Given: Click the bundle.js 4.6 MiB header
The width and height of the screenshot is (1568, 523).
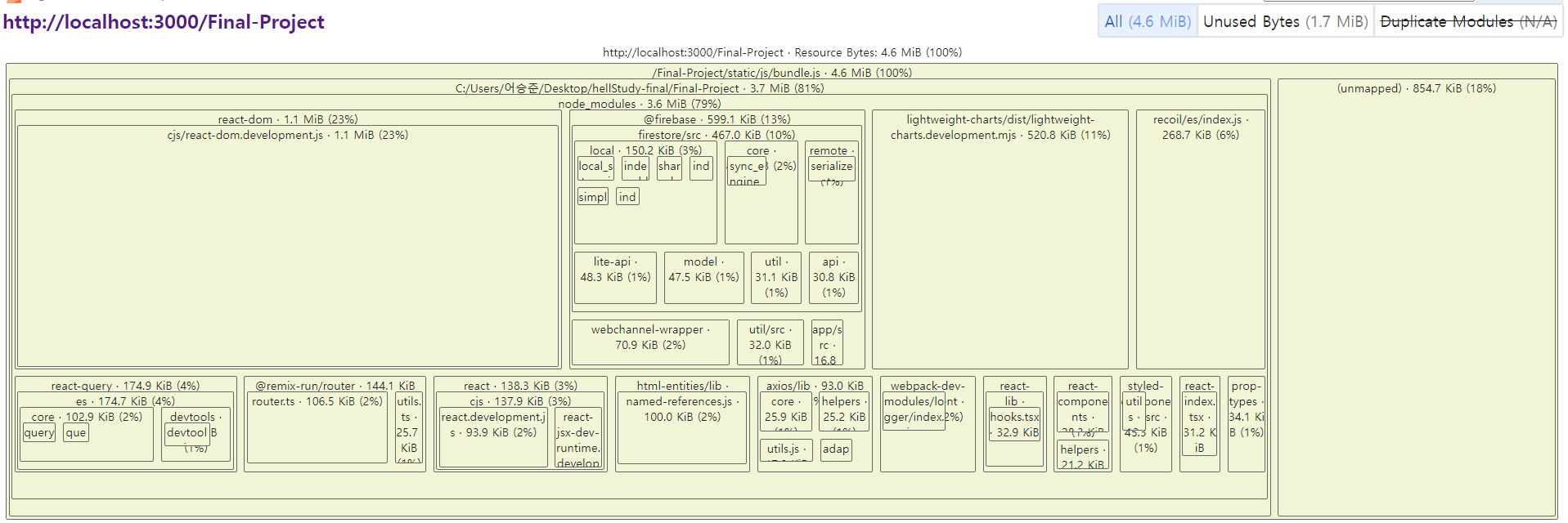Looking at the screenshot, I should [x=782, y=73].
